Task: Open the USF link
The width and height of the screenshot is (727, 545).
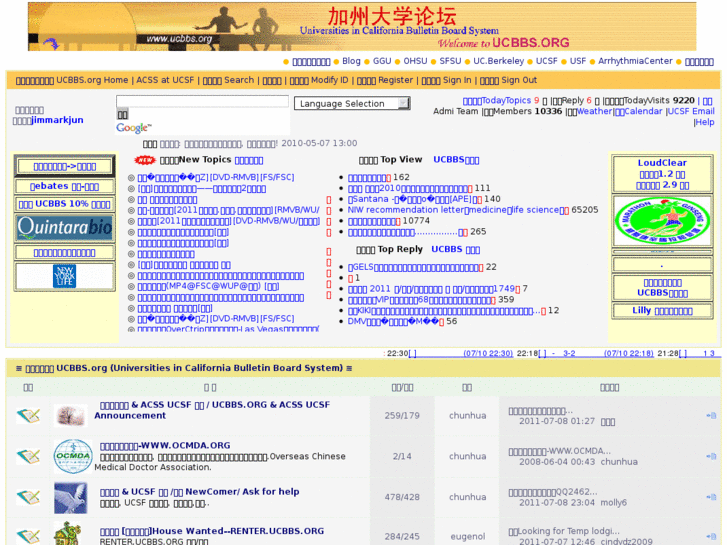Action: pyautogui.click(x=578, y=61)
